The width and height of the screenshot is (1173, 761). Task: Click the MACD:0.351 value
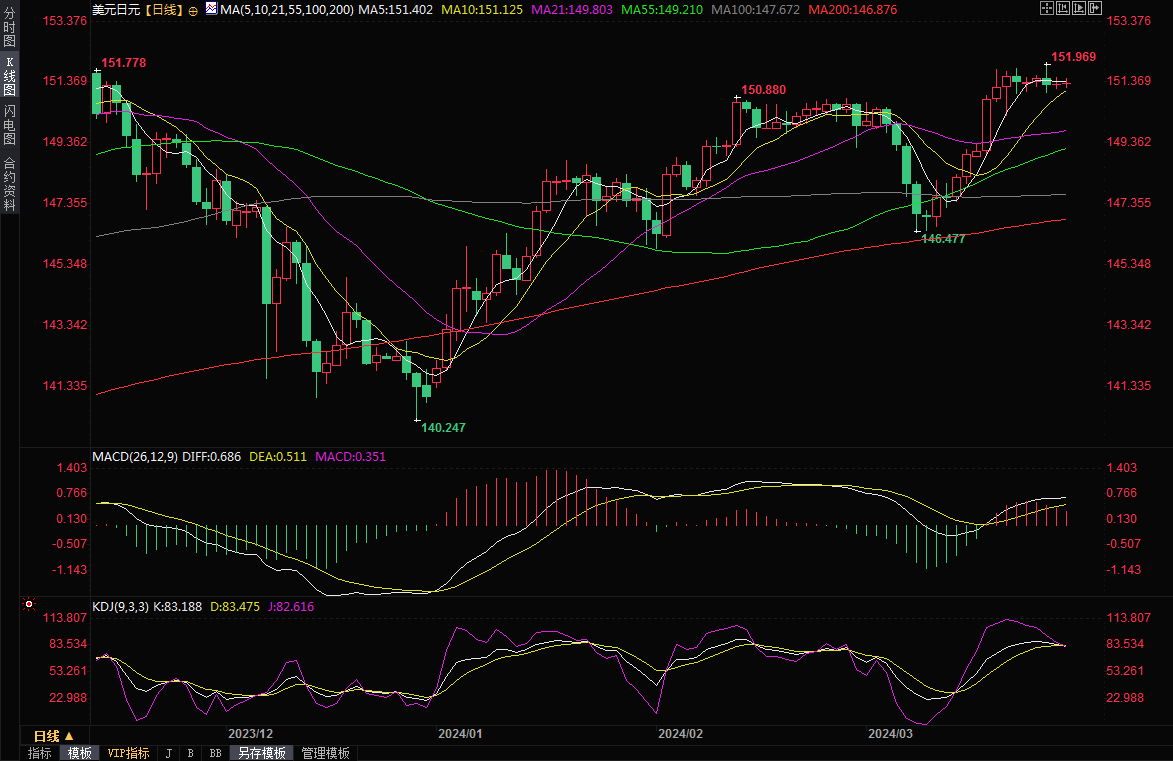point(350,456)
